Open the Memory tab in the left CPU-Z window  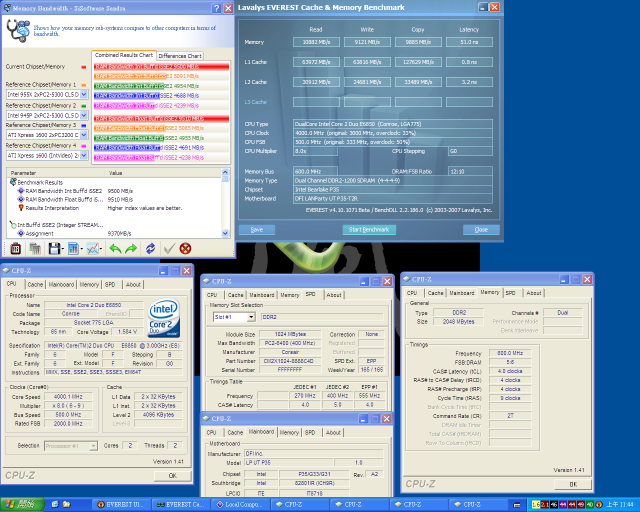(x=89, y=284)
